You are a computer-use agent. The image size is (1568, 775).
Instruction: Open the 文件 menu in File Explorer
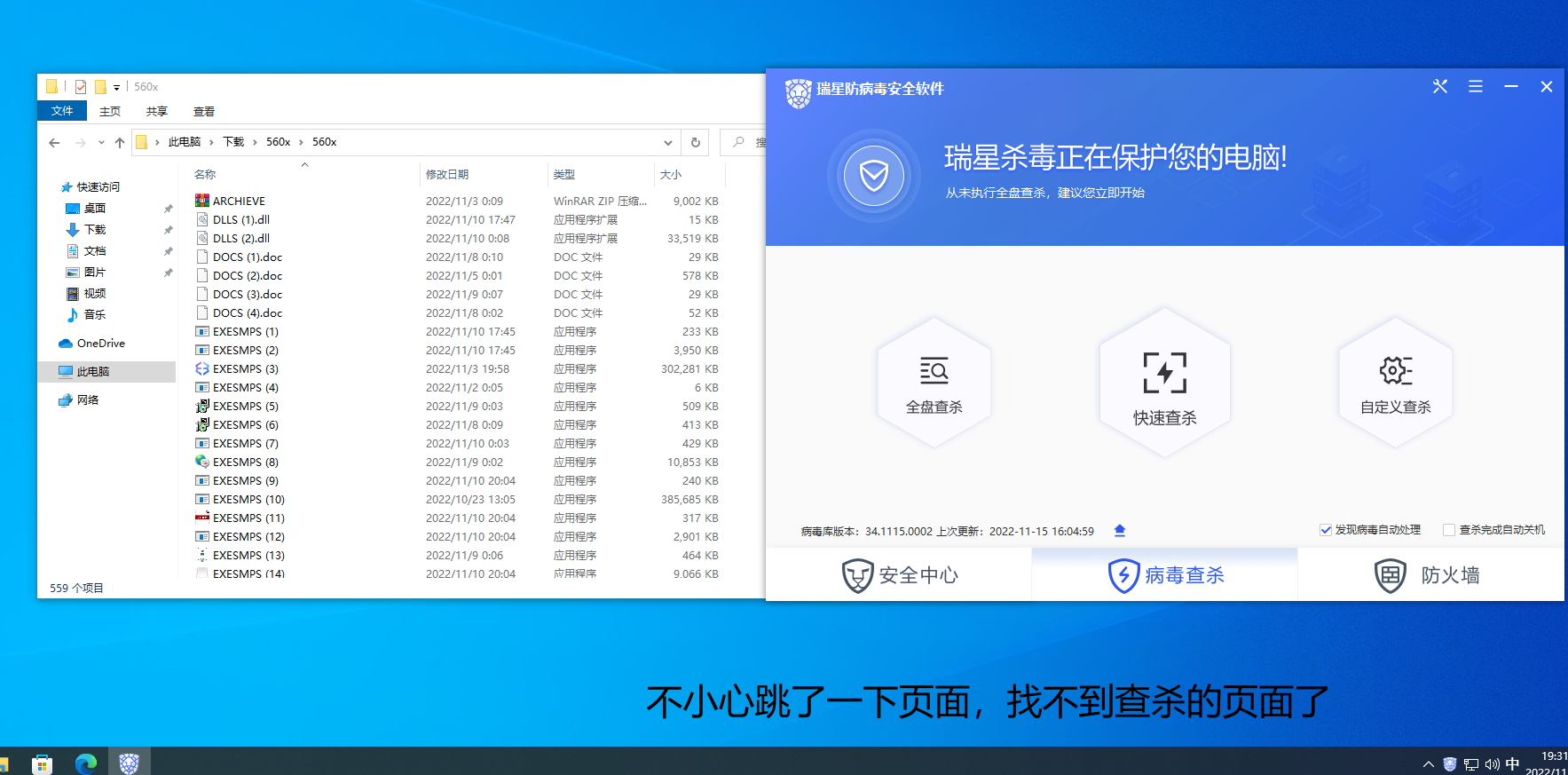point(62,111)
